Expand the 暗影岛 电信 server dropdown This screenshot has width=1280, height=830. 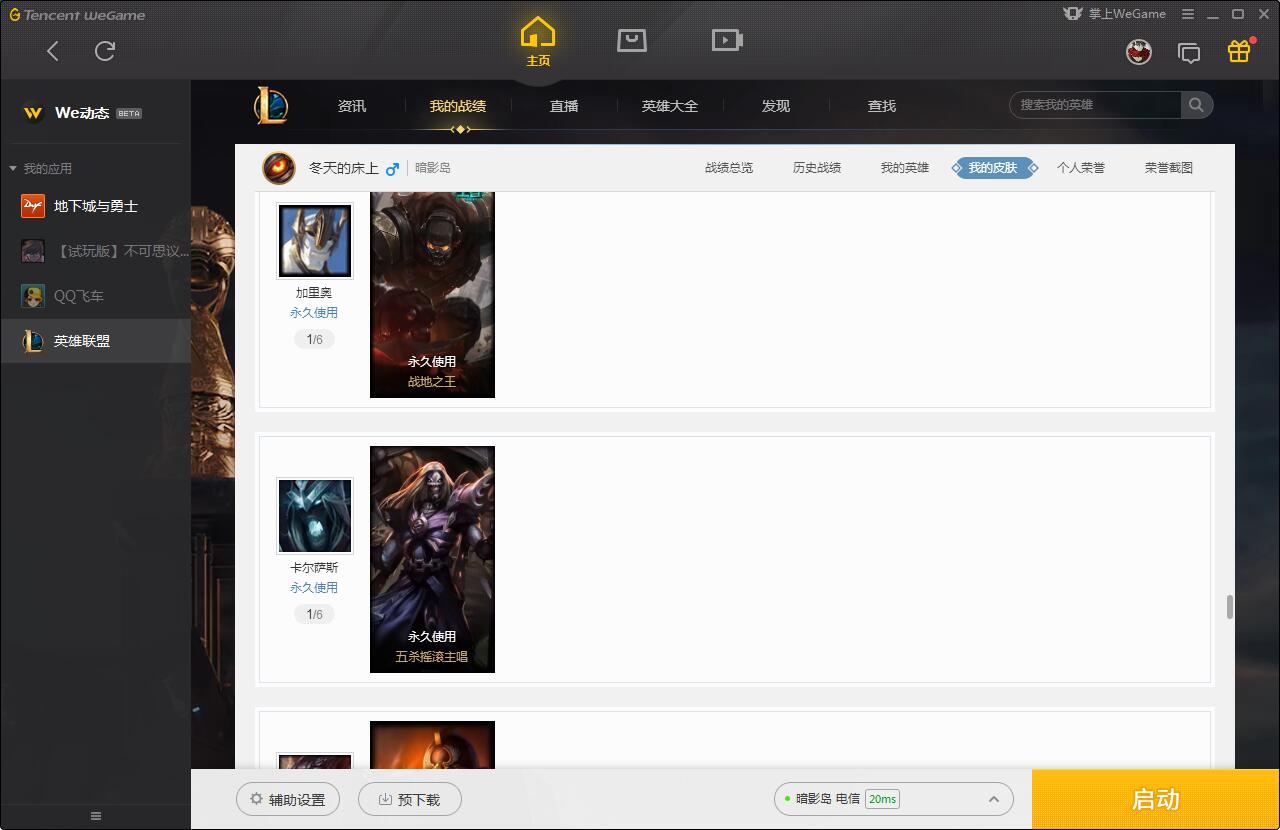pyautogui.click(x=894, y=799)
